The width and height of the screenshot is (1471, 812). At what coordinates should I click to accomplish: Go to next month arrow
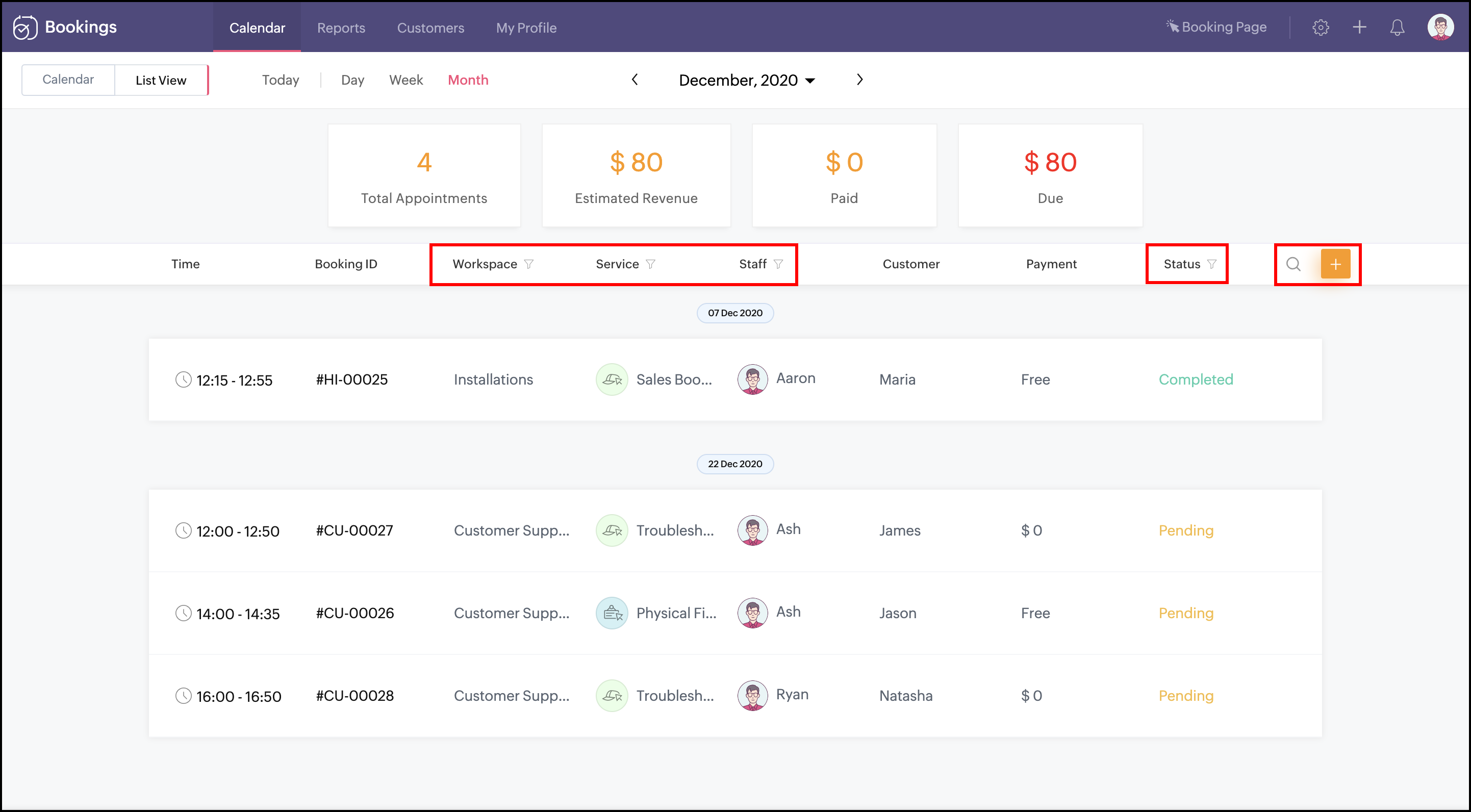(x=859, y=80)
